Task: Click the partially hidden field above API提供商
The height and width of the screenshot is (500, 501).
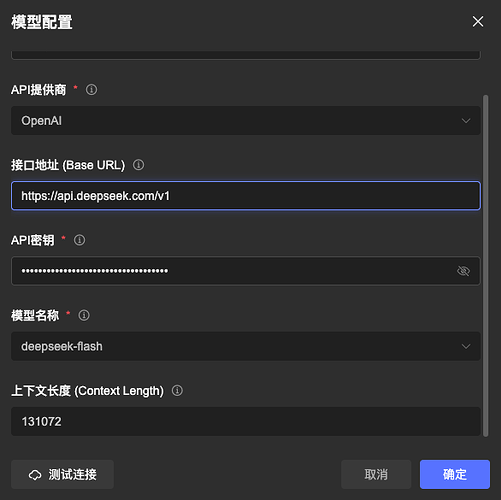Action: pyautogui.click(x=246, y=55)
